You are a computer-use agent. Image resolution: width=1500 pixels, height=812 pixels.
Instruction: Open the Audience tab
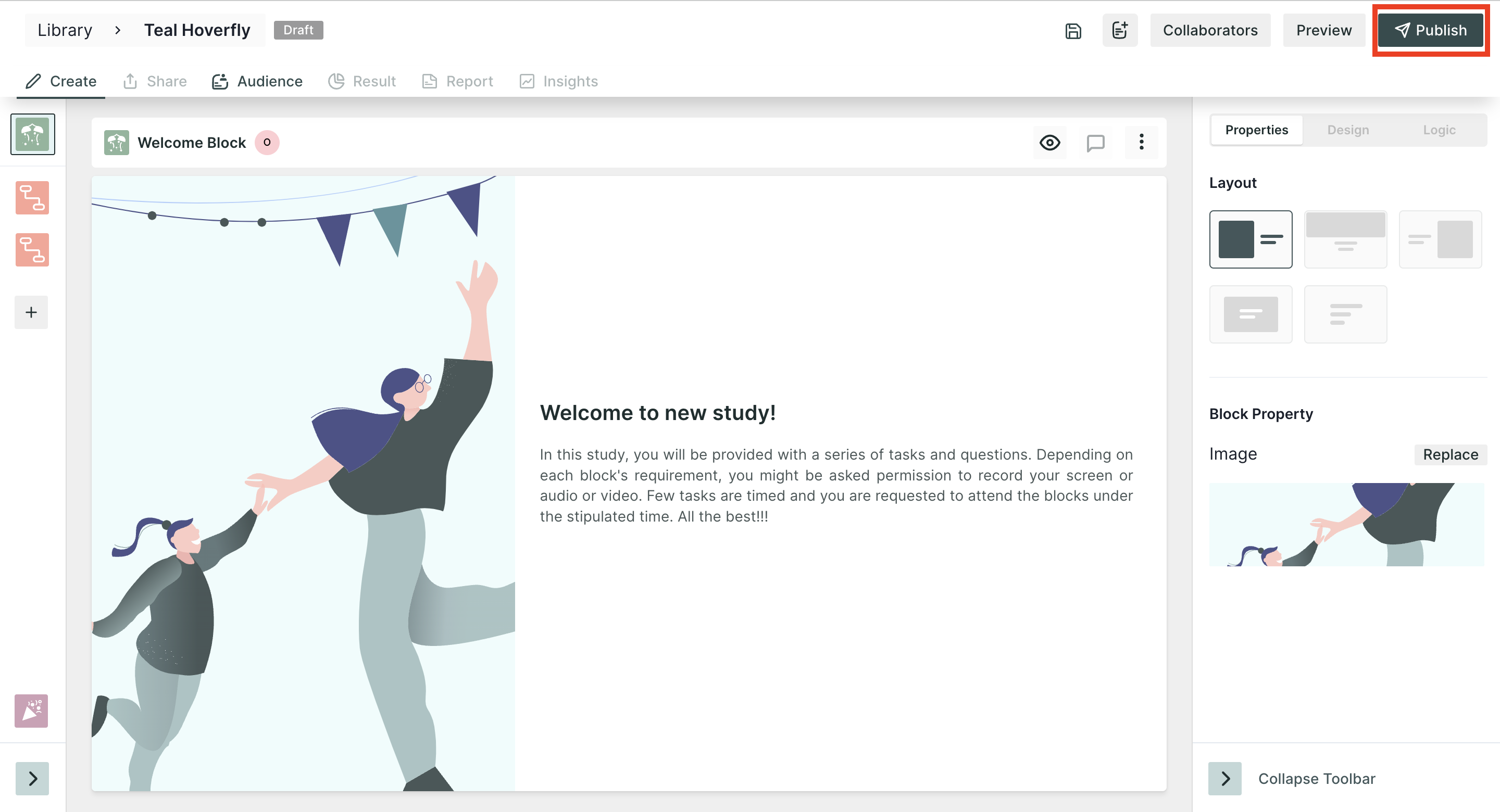coord(257,82)
